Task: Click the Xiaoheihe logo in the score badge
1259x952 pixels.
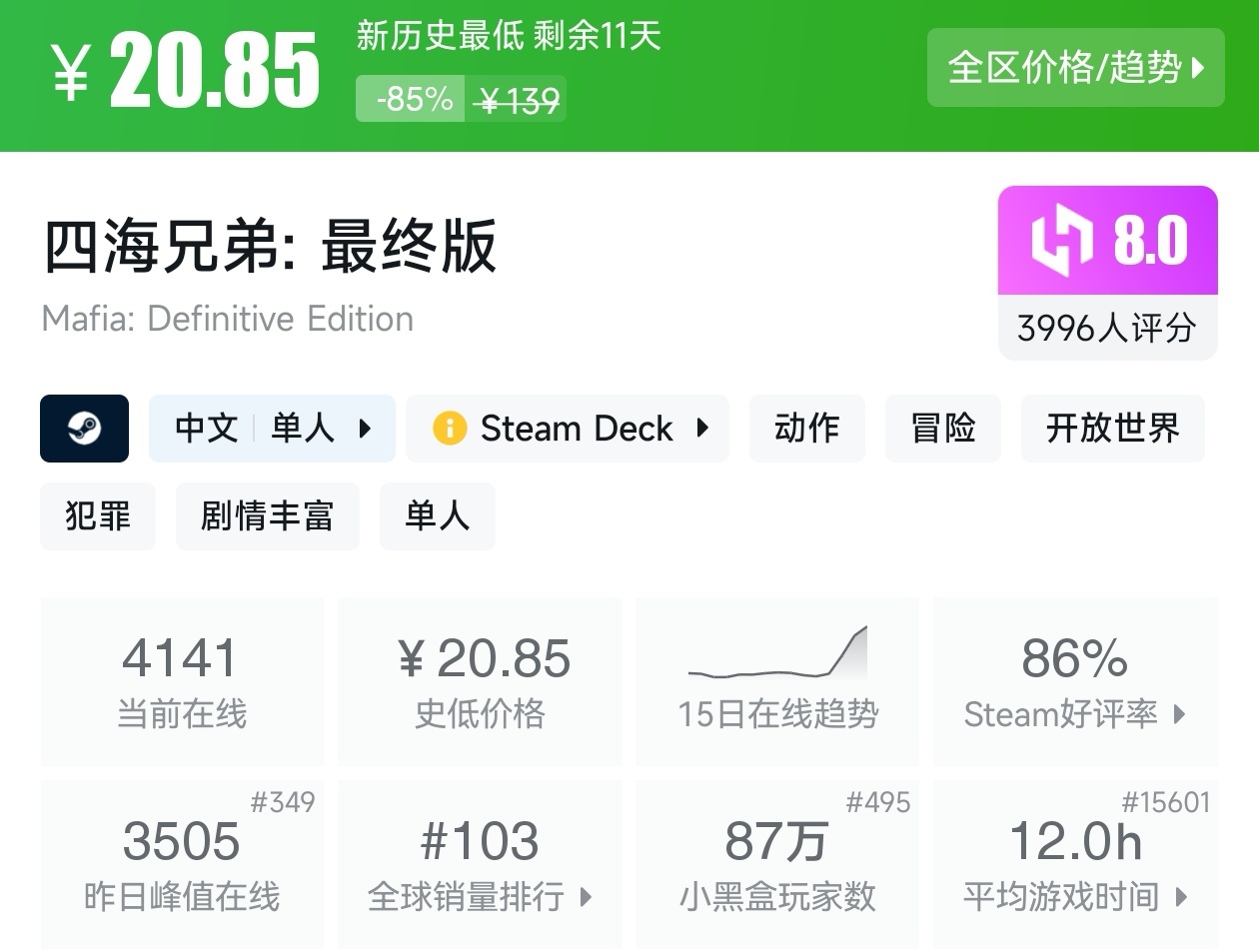Action: coord(1062,241)
